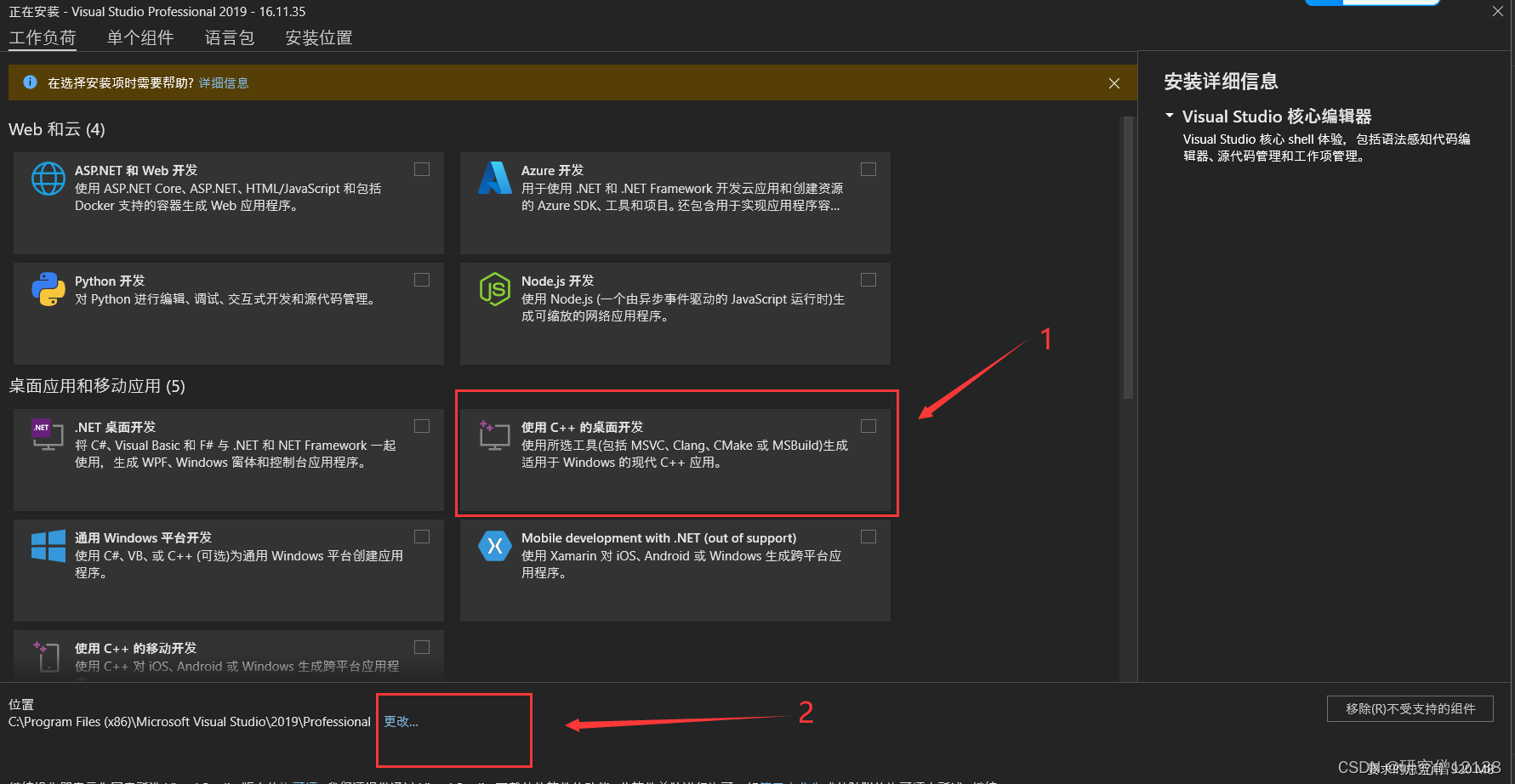Click the C++ desktop development icon

494,435
